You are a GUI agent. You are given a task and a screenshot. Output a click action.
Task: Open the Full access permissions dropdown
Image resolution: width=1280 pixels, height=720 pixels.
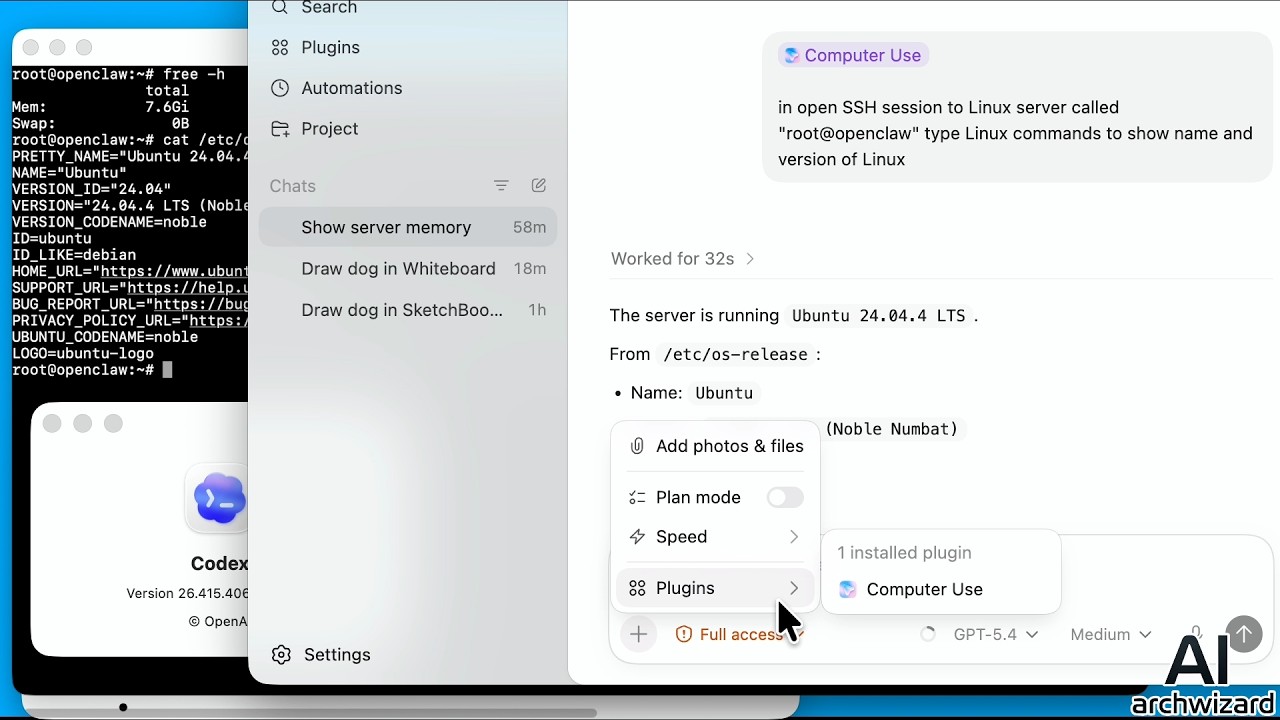coord(740,634)
